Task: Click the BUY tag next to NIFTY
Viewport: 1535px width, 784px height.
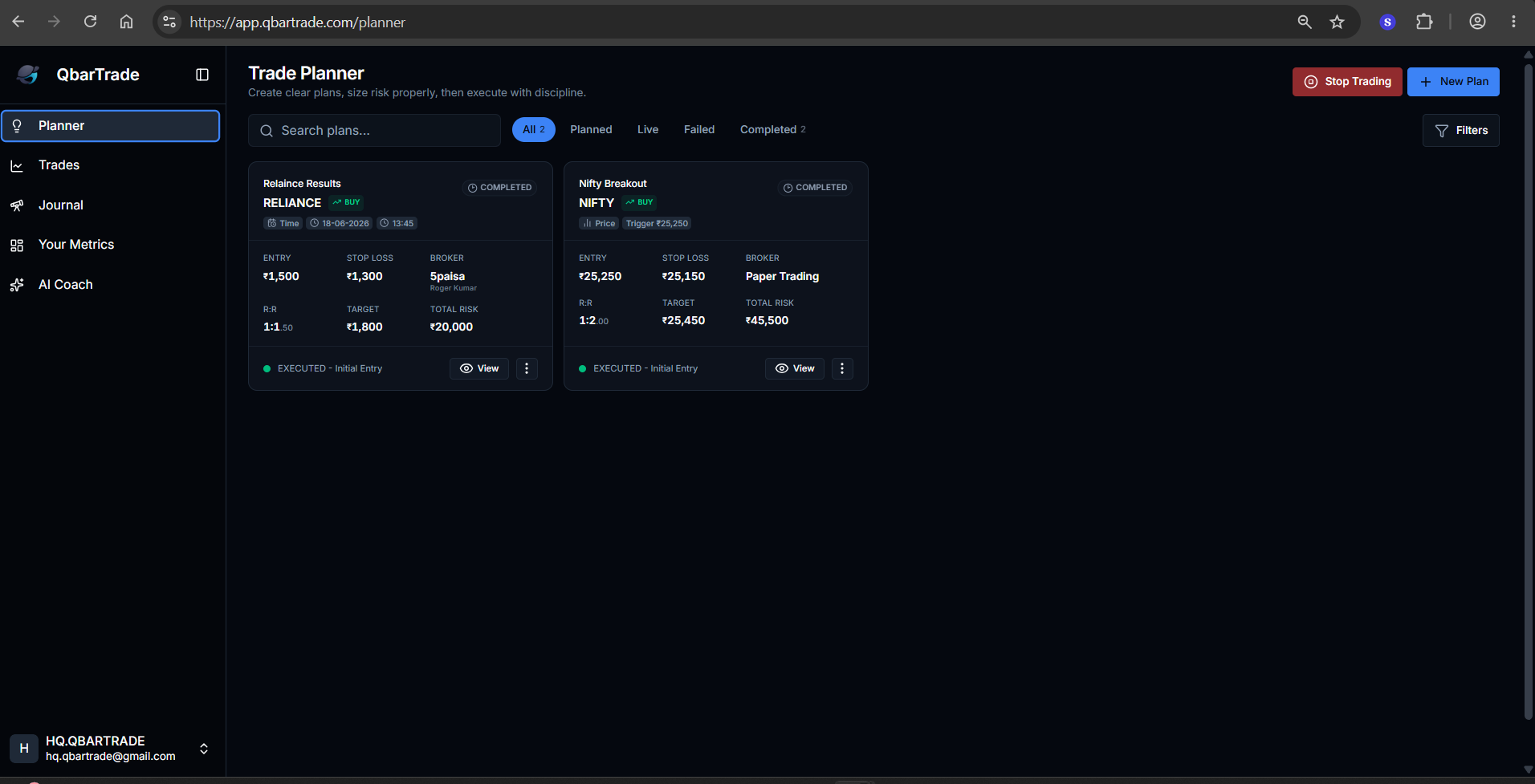Action: click(639, 202)
